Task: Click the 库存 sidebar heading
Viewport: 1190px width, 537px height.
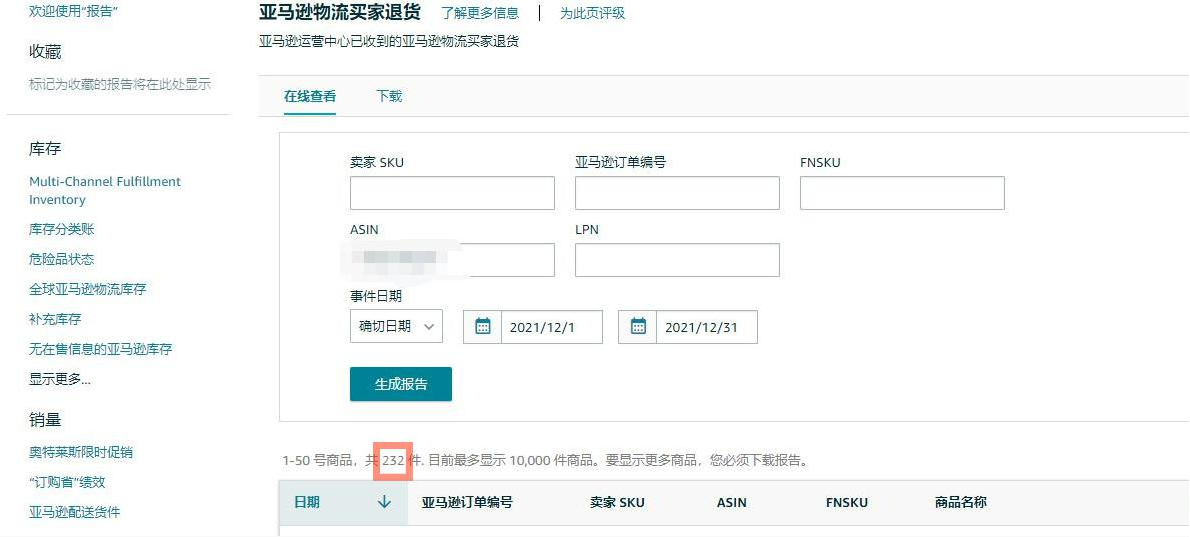Action: click(45, 149)
